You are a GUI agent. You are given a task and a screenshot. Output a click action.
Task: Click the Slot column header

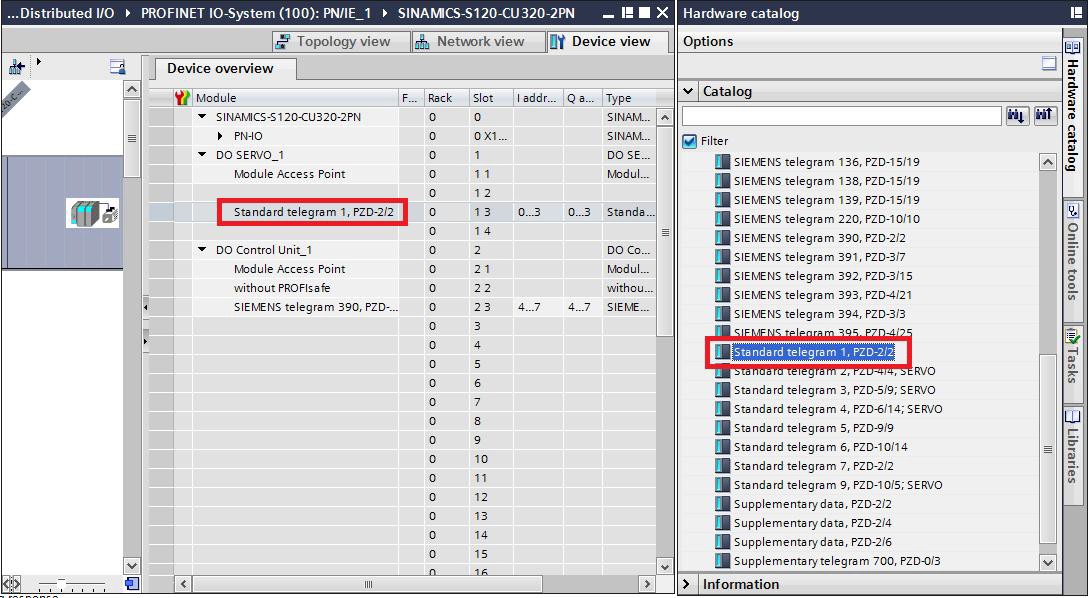tap(492, 98)
